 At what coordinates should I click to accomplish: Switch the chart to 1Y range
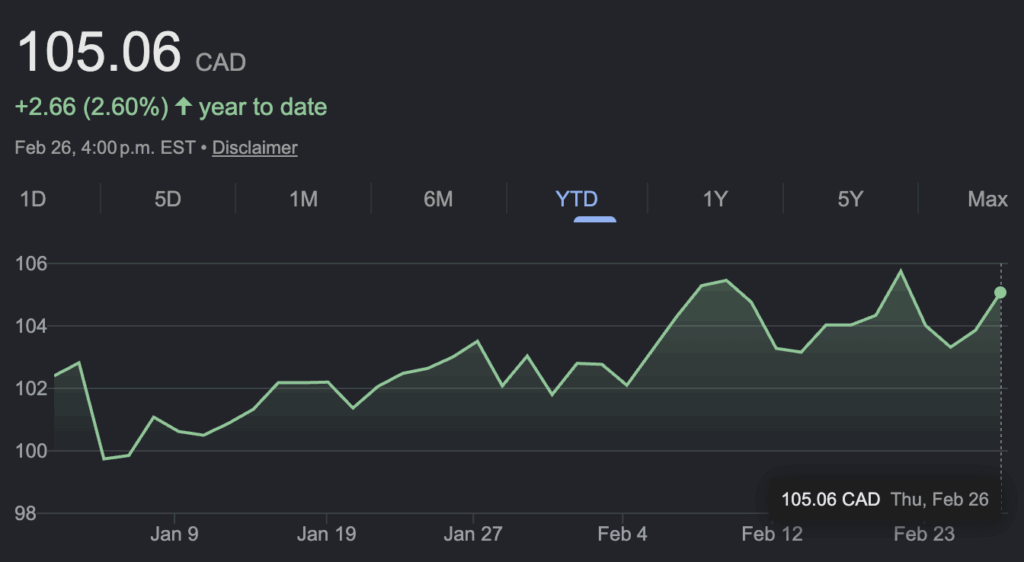tap(714, 199)
